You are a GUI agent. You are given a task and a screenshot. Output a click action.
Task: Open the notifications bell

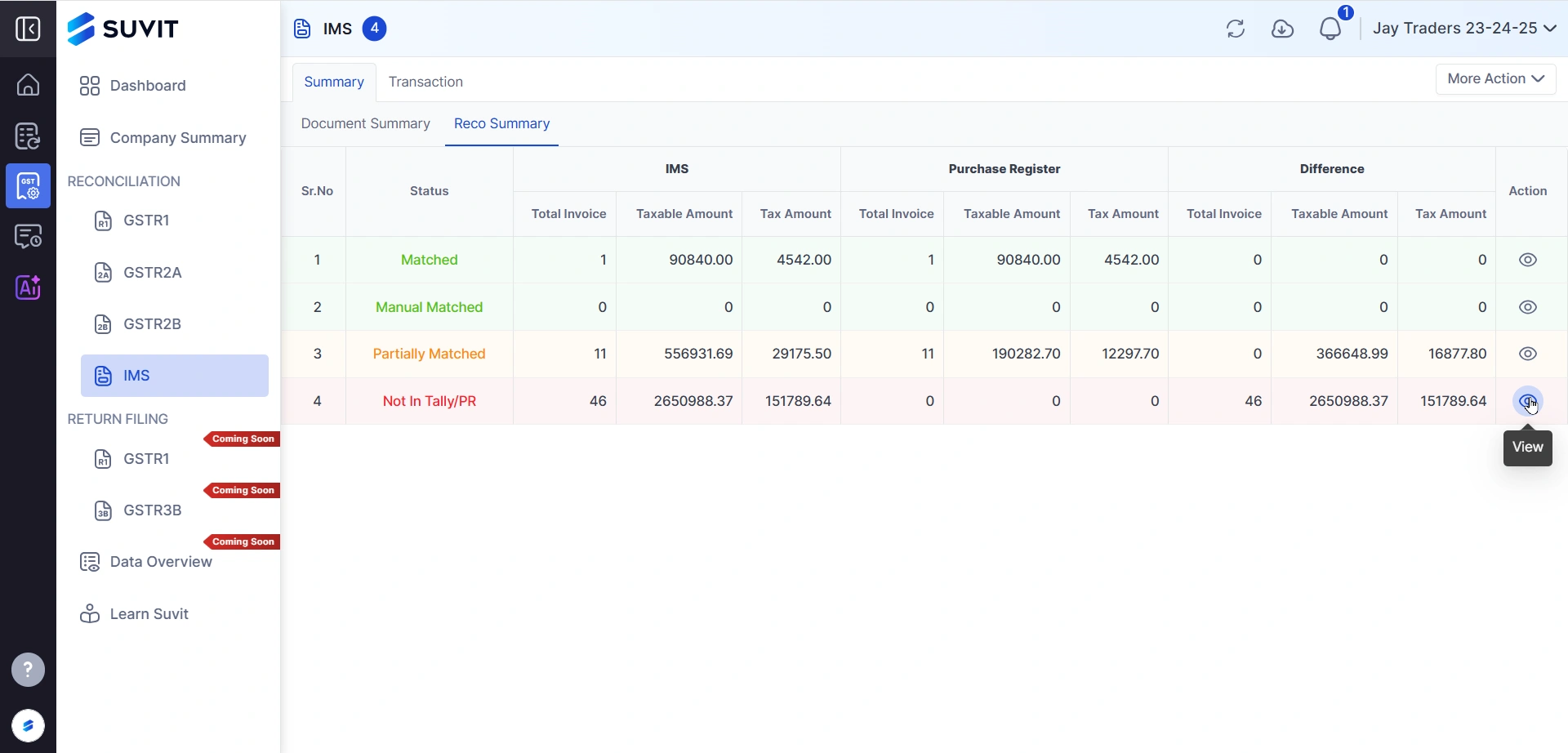tap(1330, 29)
